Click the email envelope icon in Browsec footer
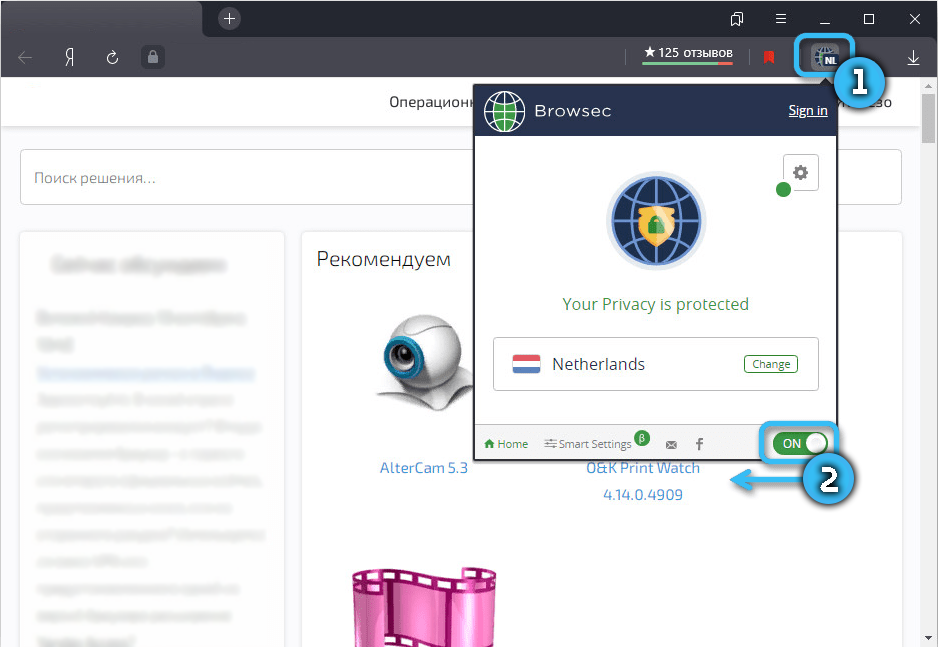Image resolution: width=938 pixels, height=647 pixels. pyautogui.click(x=671, y=444)
